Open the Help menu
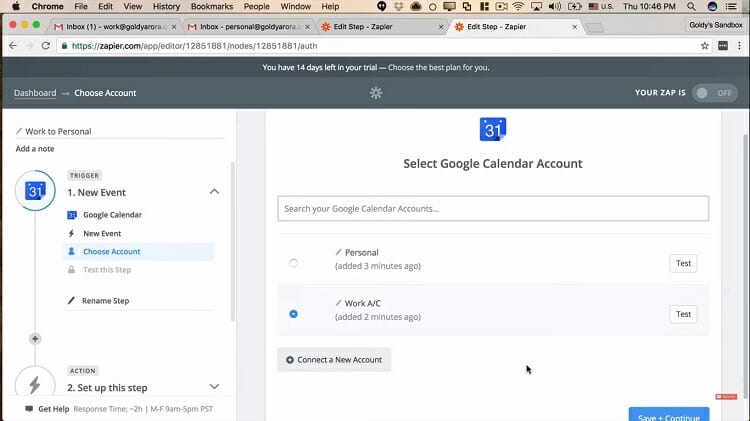 click(x=330, y=7)
